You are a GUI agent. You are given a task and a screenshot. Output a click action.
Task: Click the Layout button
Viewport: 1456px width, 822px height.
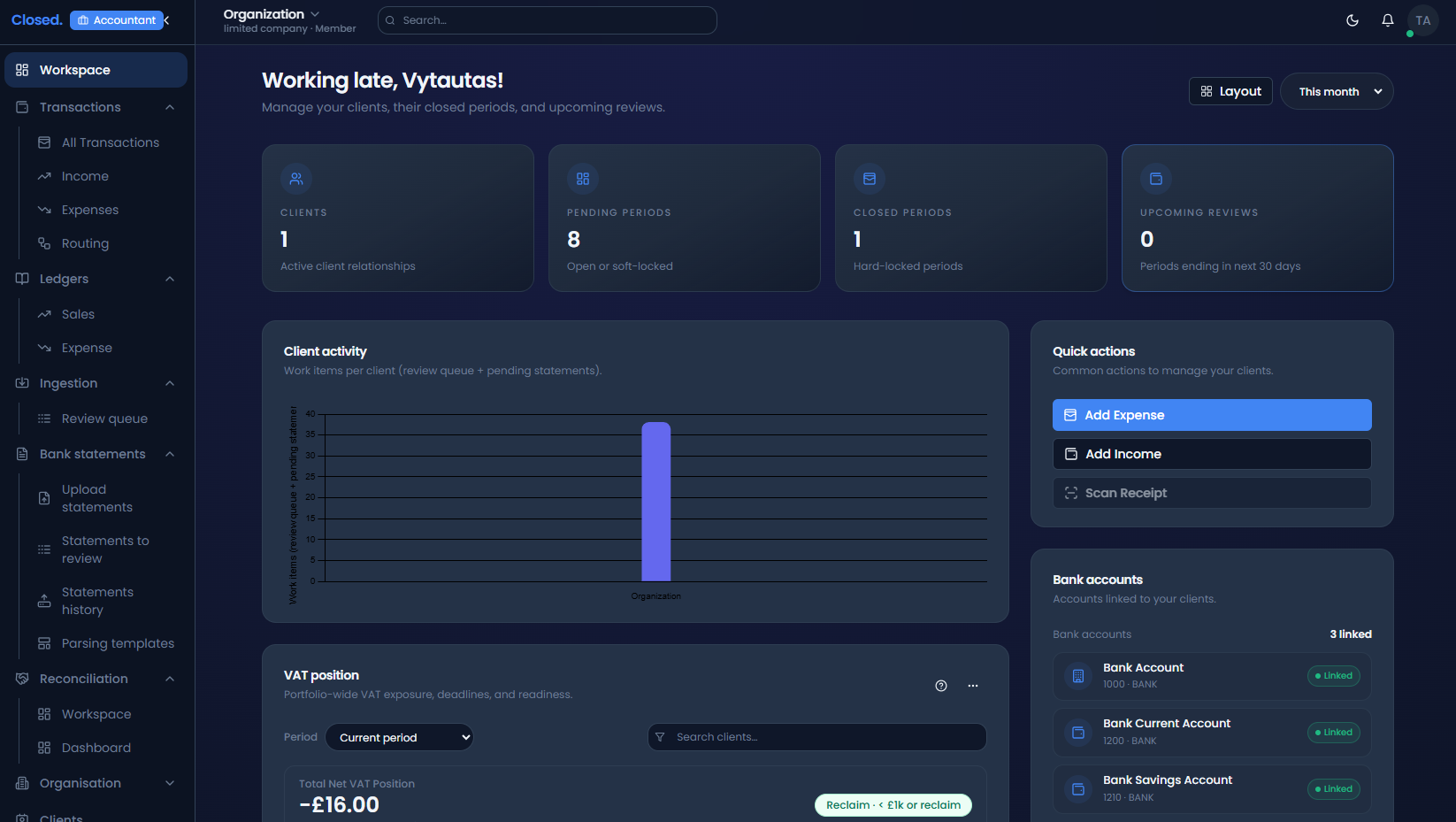click(x=1230, y=91)
